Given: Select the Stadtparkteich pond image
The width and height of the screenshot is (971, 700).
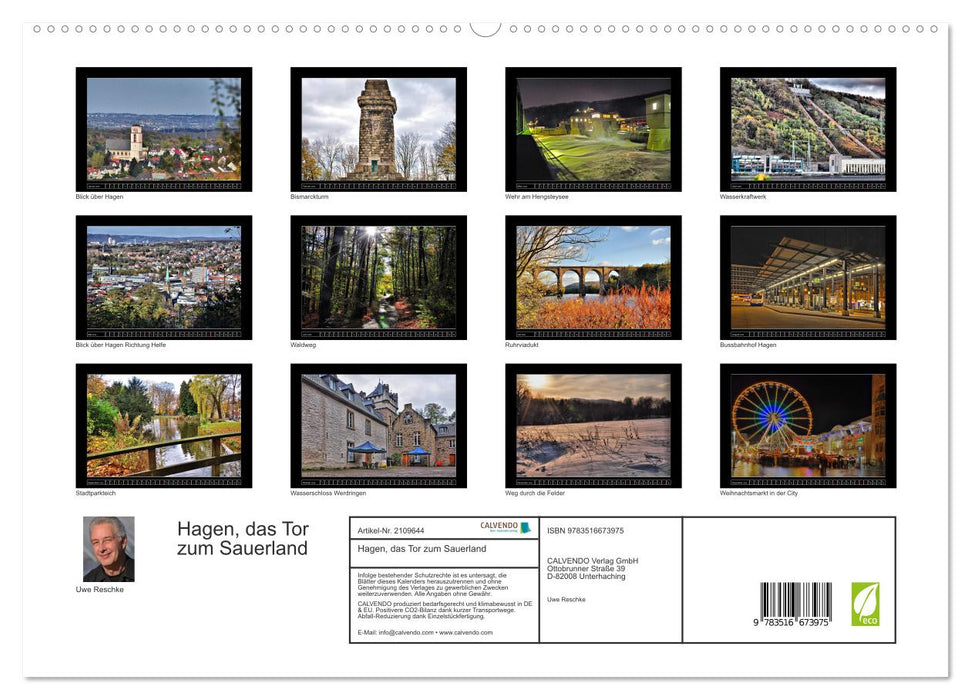Looking at the screenshot, I should pos(164,424).
